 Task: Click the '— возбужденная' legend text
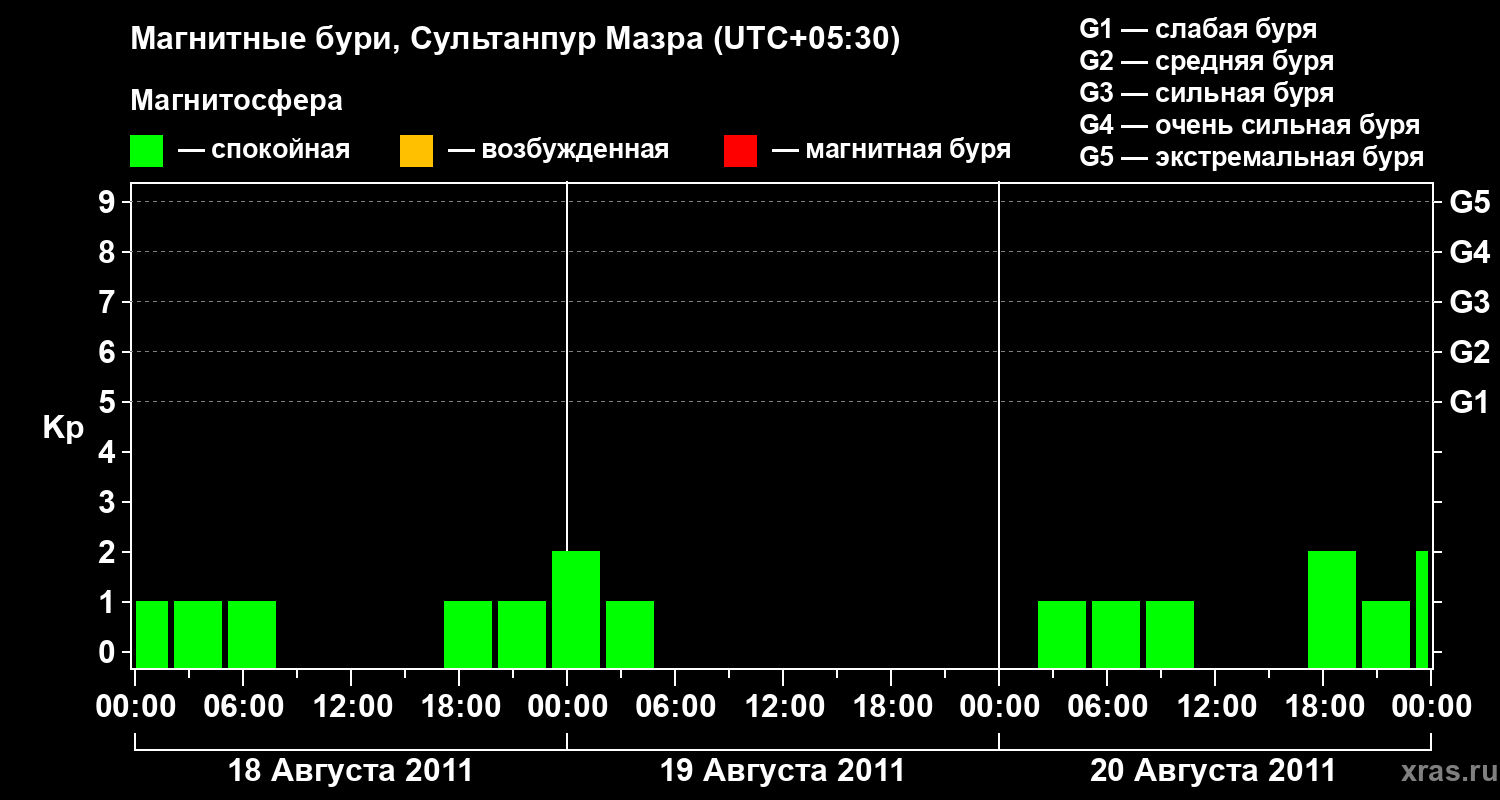pos(558,151)
